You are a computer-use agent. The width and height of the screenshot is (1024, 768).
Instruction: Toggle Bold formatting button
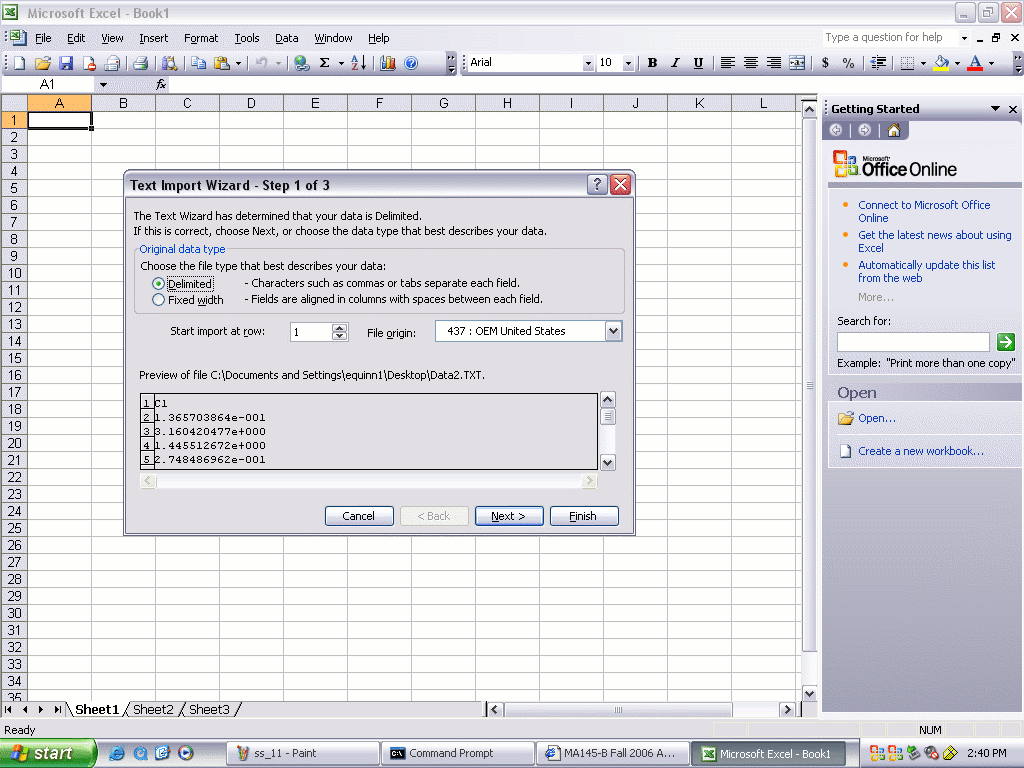click(x=652, y=63)
